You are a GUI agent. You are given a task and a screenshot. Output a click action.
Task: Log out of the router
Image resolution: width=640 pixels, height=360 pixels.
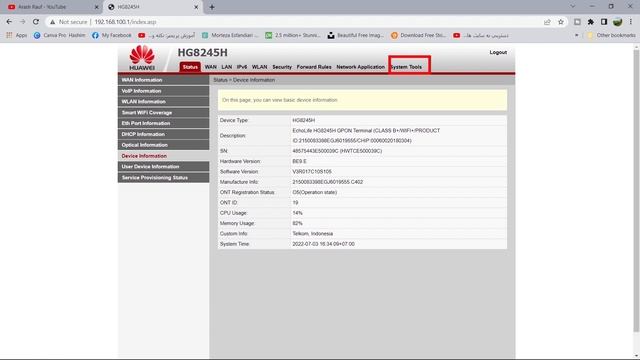pos(498,52)
